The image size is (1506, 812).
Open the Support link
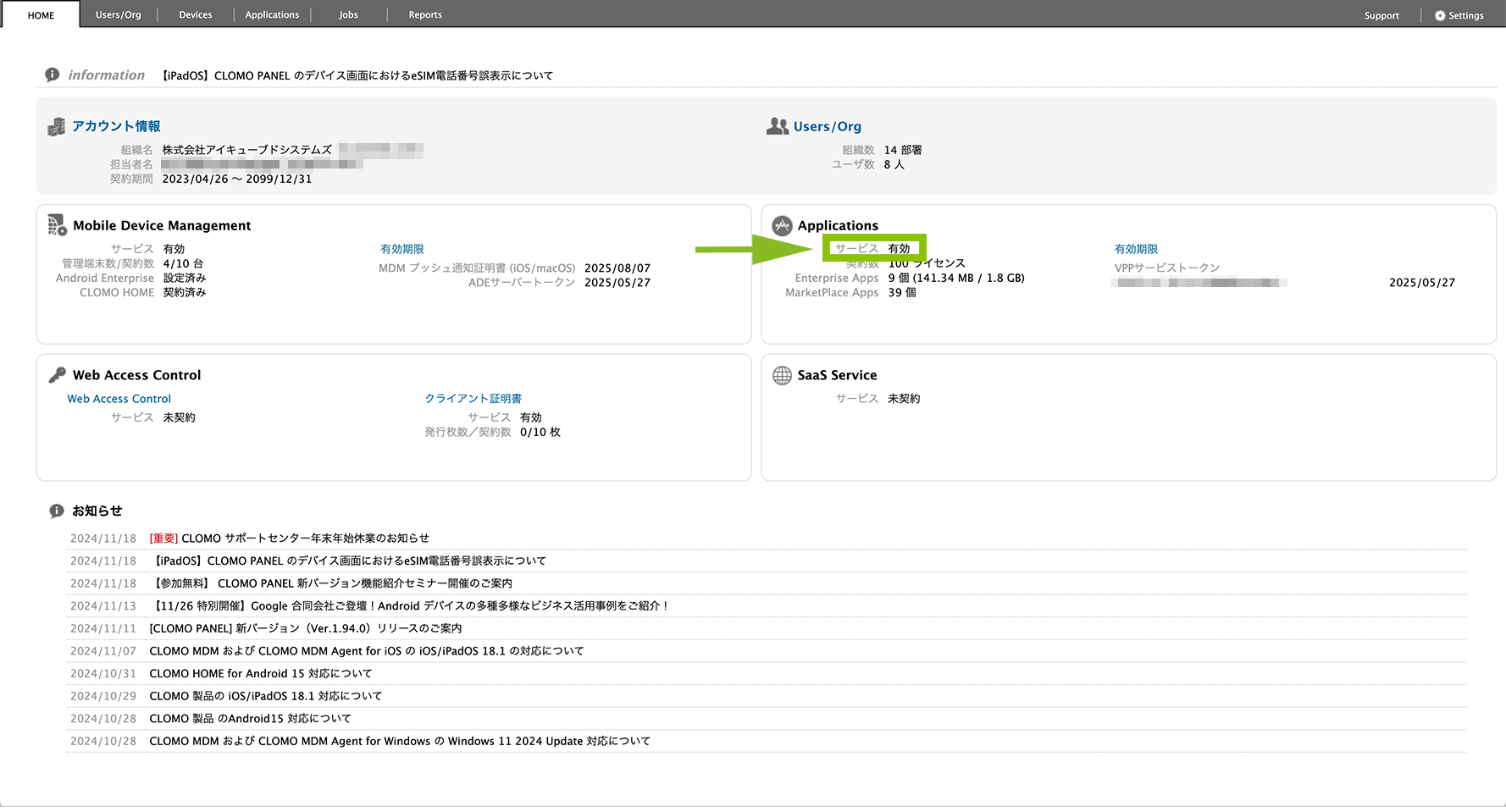(1381, 16)
